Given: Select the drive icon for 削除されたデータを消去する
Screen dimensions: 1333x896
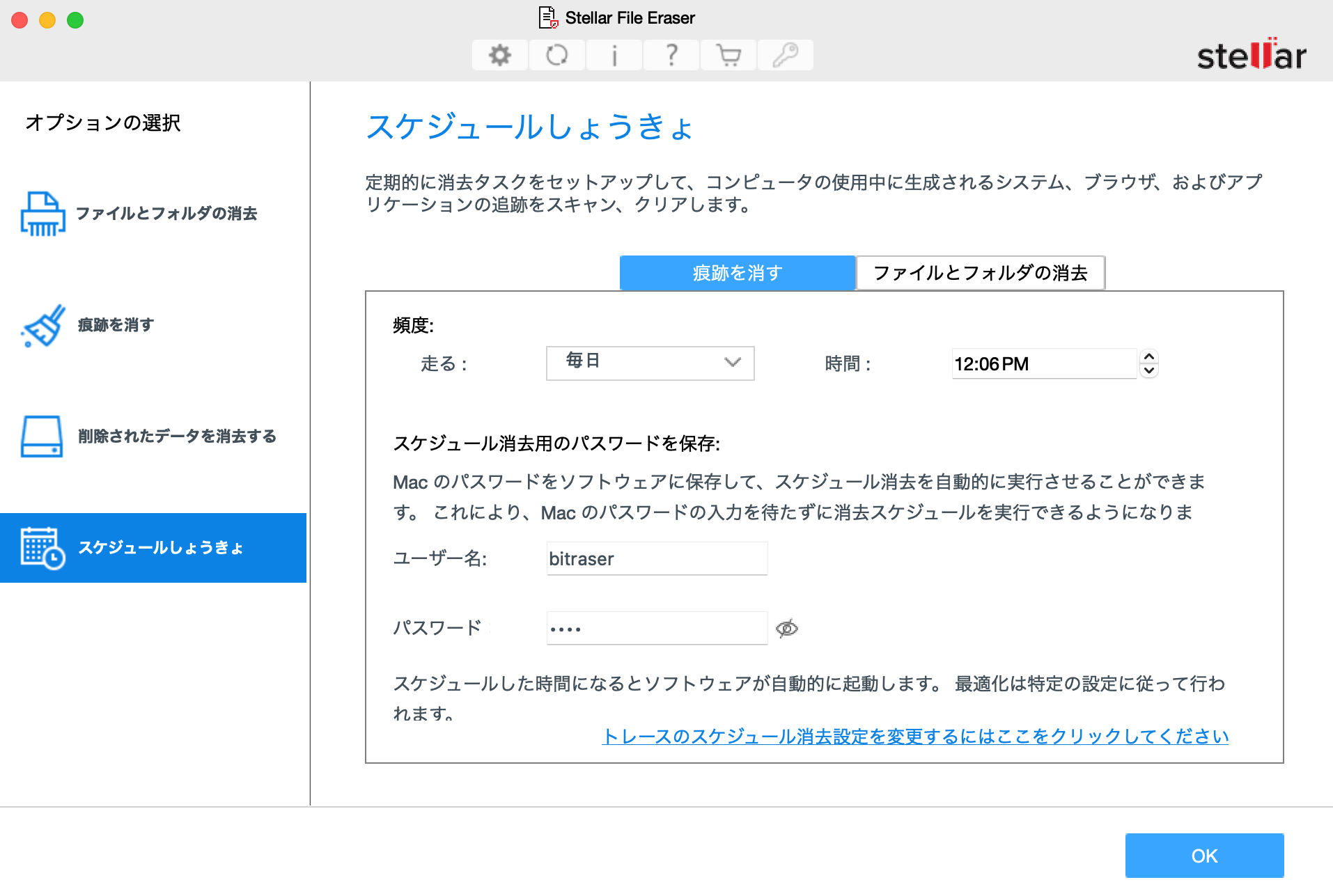Looking at the screenshot, I should pyautogui.click(x=42, y=437).
